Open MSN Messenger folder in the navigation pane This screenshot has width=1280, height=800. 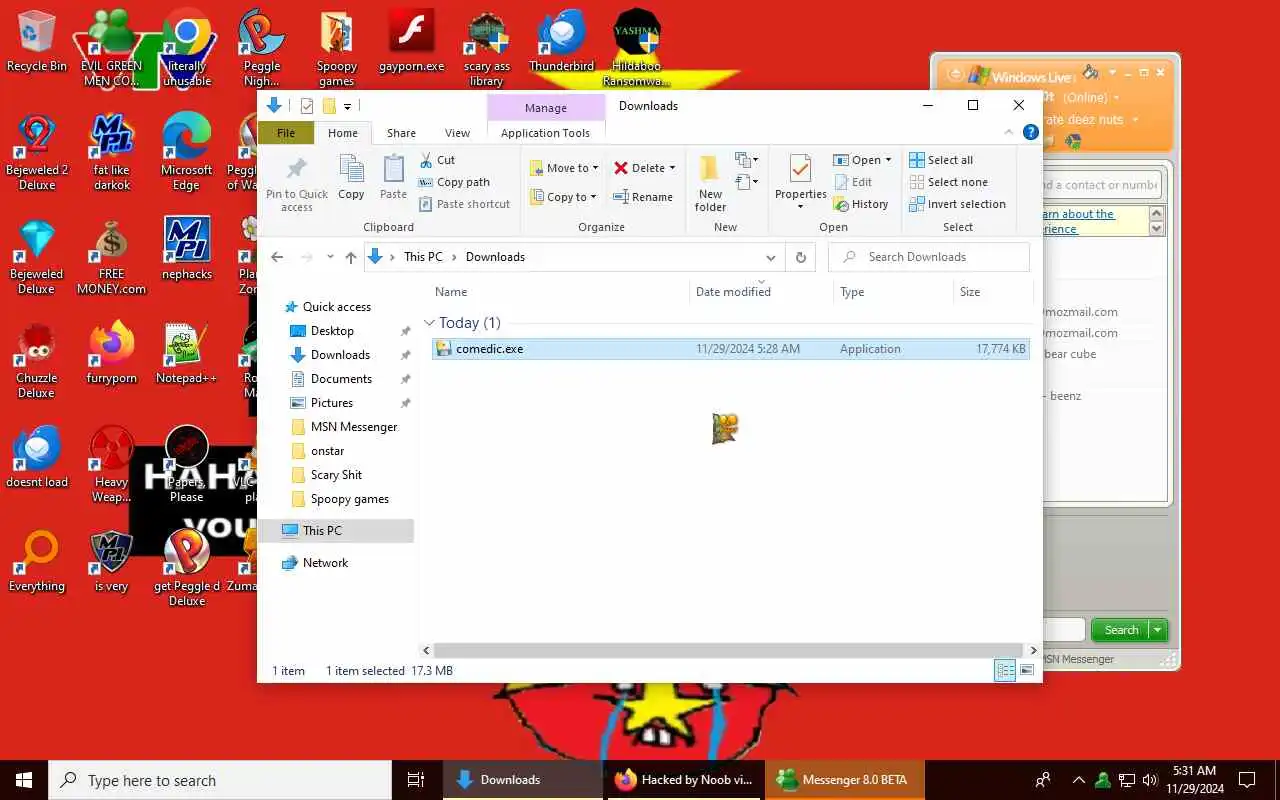pos(354,427)
